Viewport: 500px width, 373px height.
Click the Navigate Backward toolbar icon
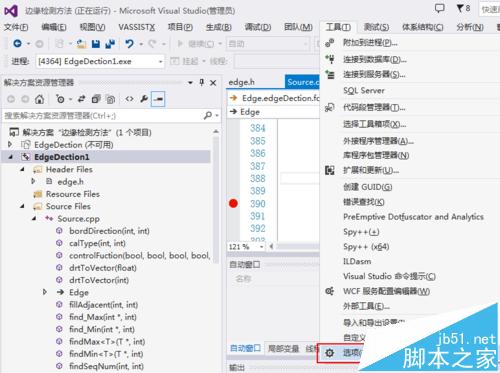click(x=17, y=44)
